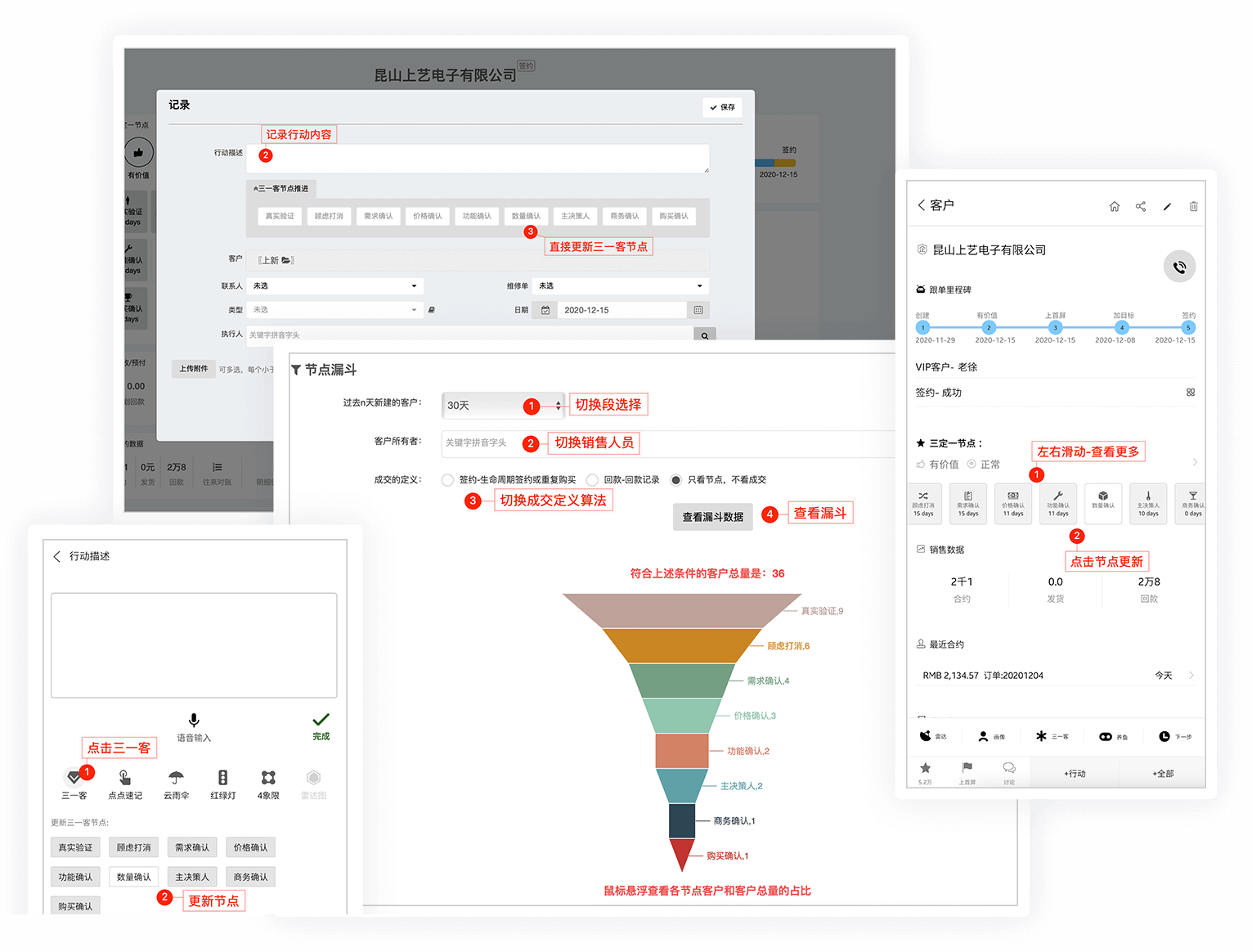Click milestone 3 上首屏 on progress line
The width and height of the screenshot is (1252, 952).
(1055, 327)
